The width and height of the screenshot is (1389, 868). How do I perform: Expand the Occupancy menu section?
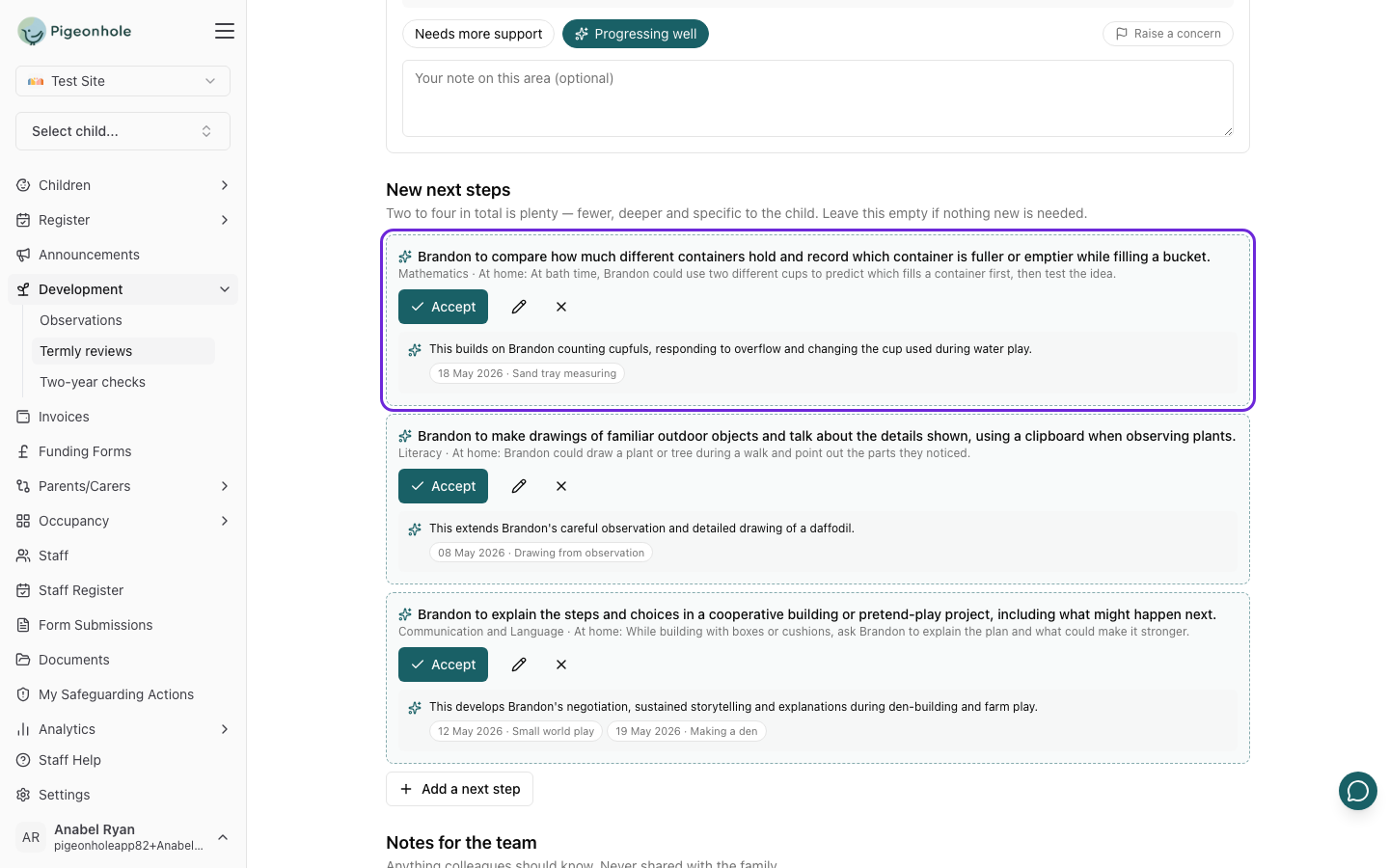point(123,521)
